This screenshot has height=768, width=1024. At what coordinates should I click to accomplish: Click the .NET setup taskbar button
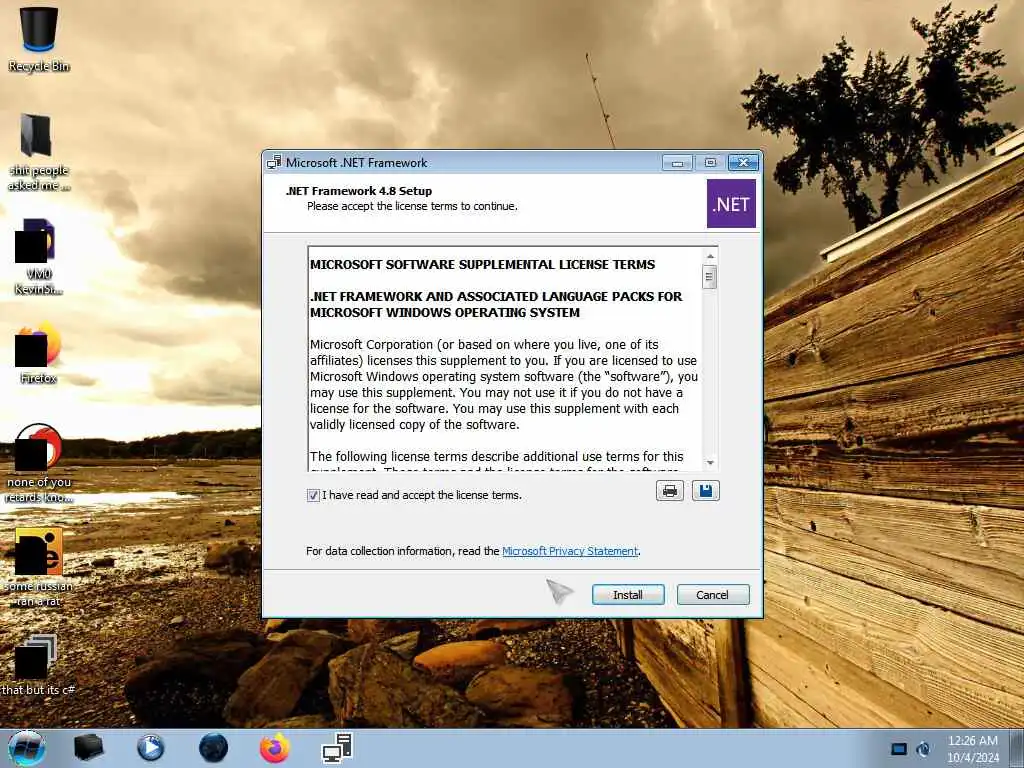pyautogui.click(x=338, y=748)
